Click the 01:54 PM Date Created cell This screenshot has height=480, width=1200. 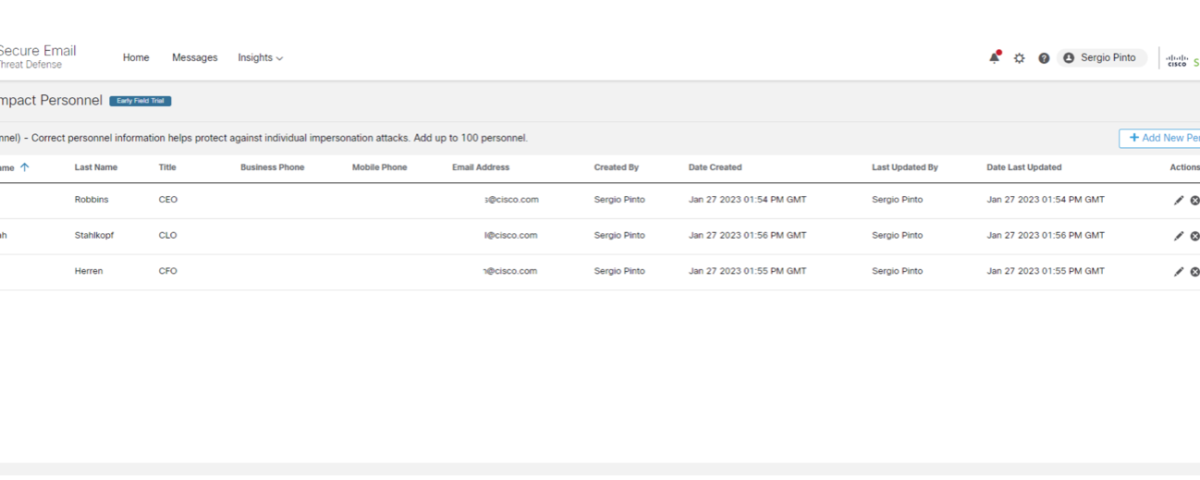point(747,199)
